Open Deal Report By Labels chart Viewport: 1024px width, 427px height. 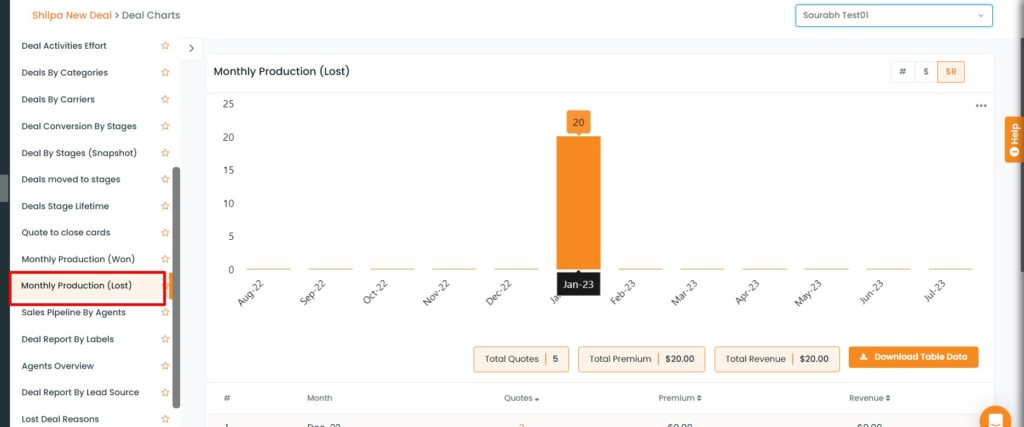click(67, 340)
